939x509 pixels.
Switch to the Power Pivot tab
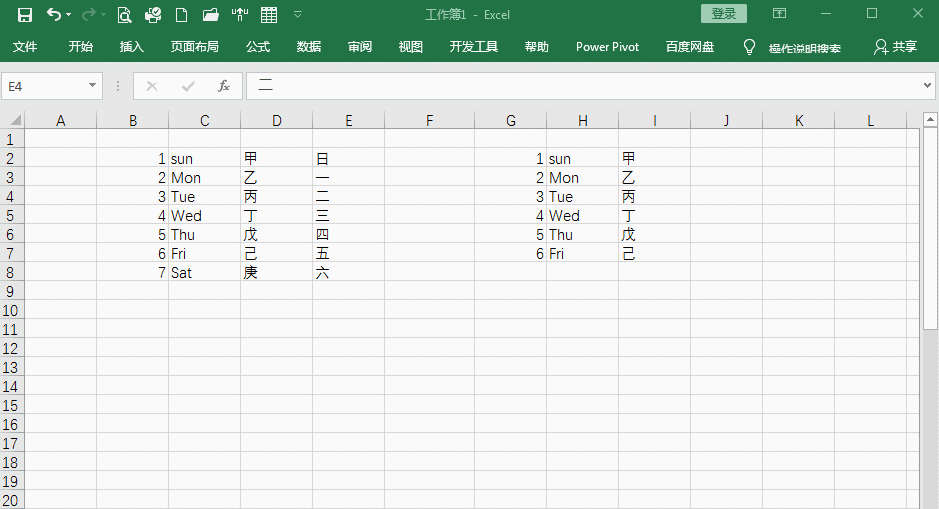point(607,47)
